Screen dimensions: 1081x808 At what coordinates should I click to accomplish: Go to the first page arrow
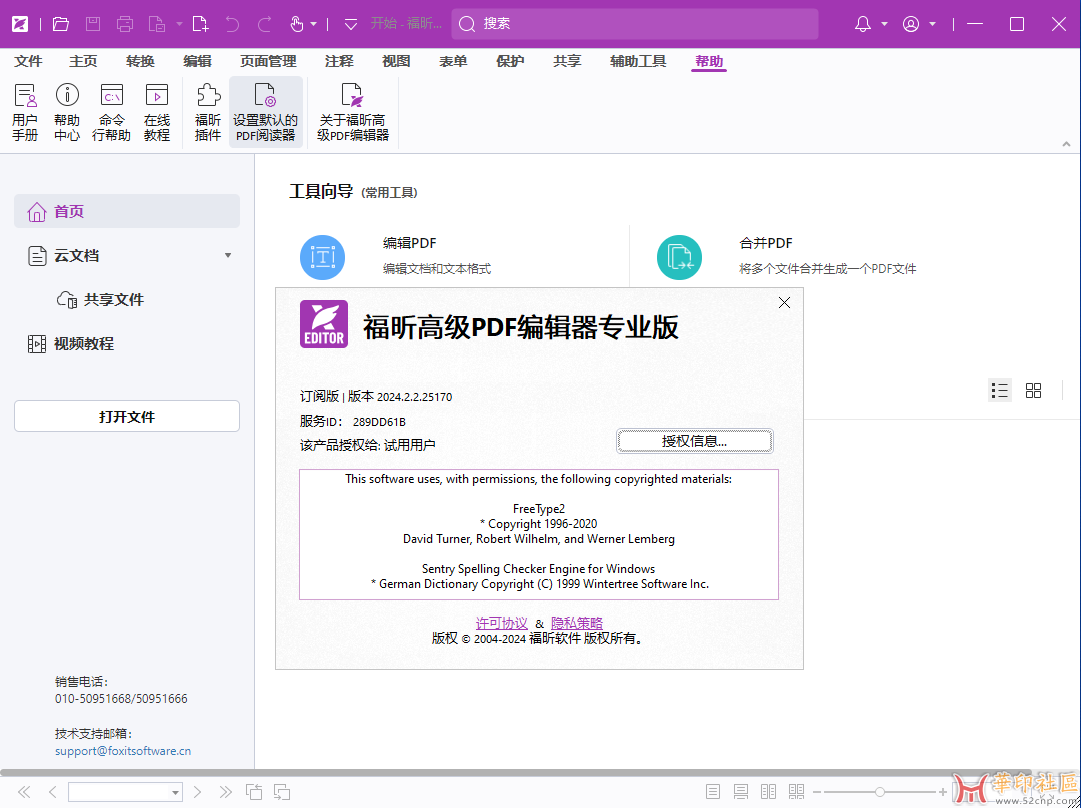pyautogui.click(x=24, y=791)
